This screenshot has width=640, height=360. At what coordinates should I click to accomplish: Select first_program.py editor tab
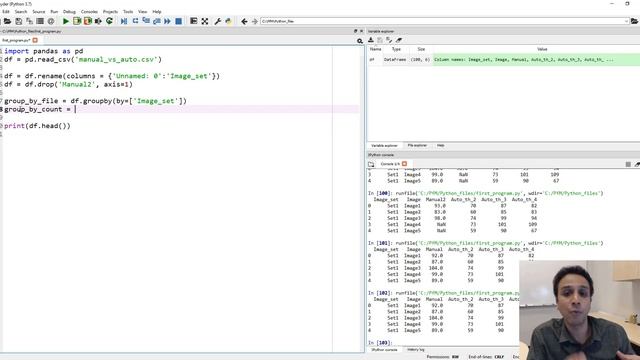tap(16, 40)
